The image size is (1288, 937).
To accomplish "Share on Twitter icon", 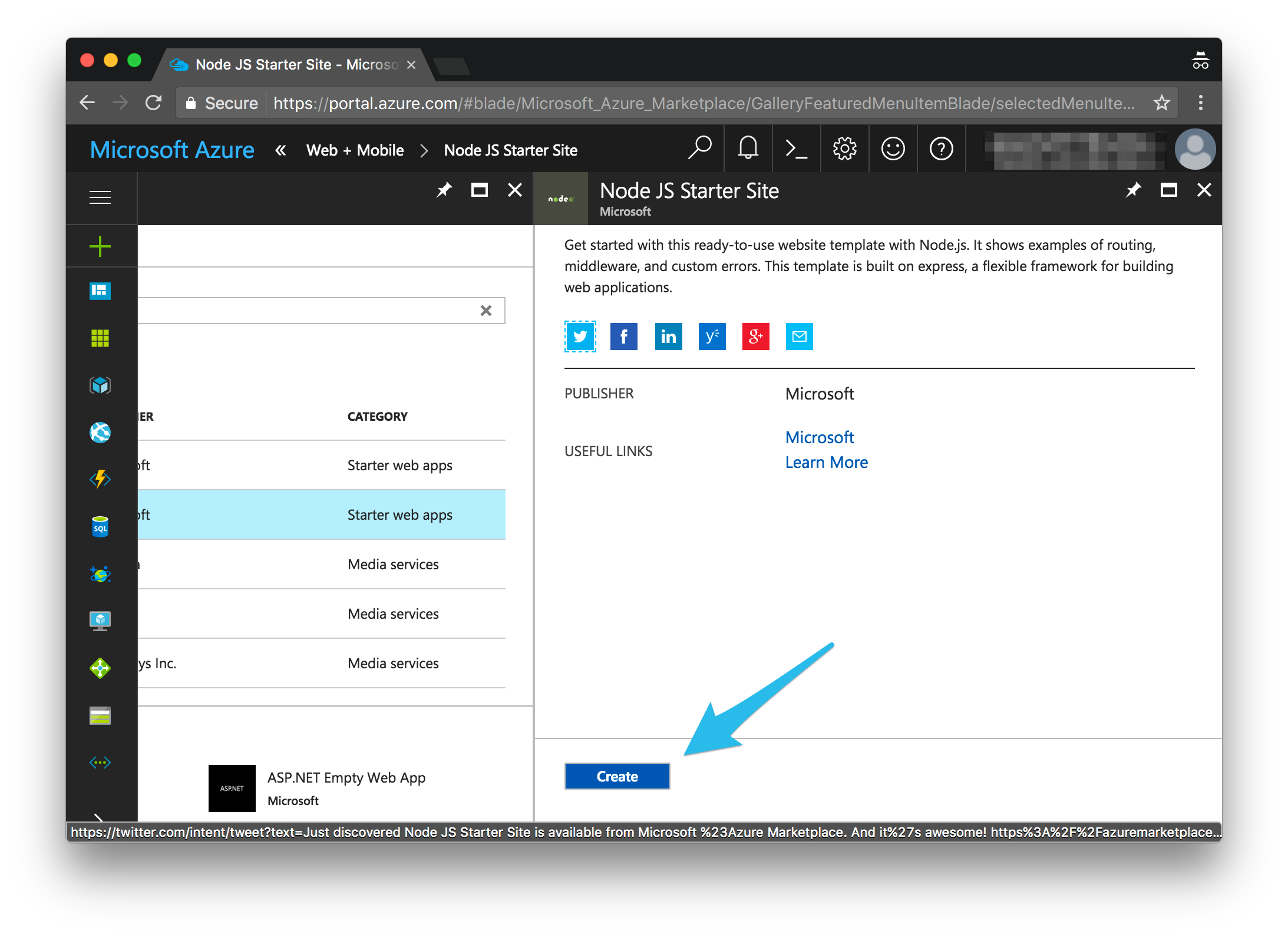I will tap(580, 336).
